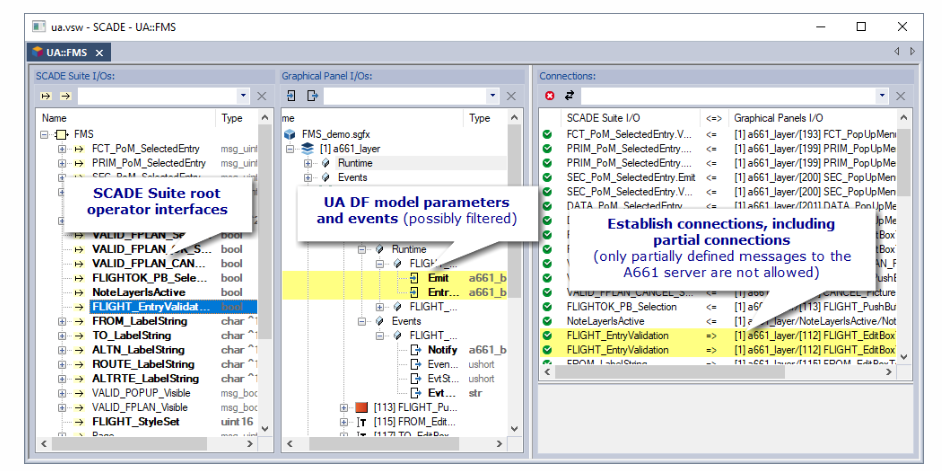Clear the SCADE Suite I/Os filter

(x=262, y=96)
